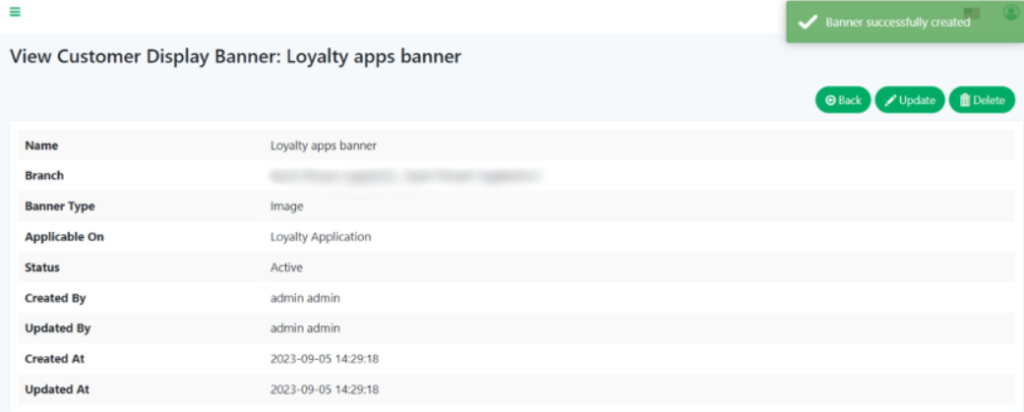Click the Banner Type value 'Image'
Screen dimensions: 1024x412
point(286,206)
